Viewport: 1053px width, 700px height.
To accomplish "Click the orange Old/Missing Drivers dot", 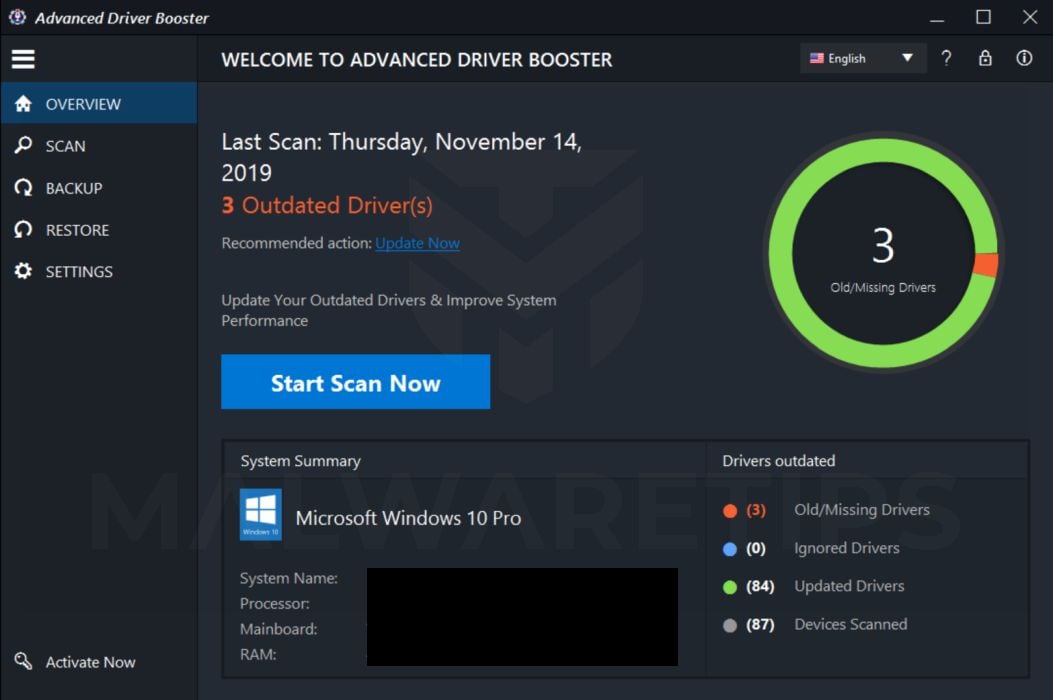I will (730, 511).
